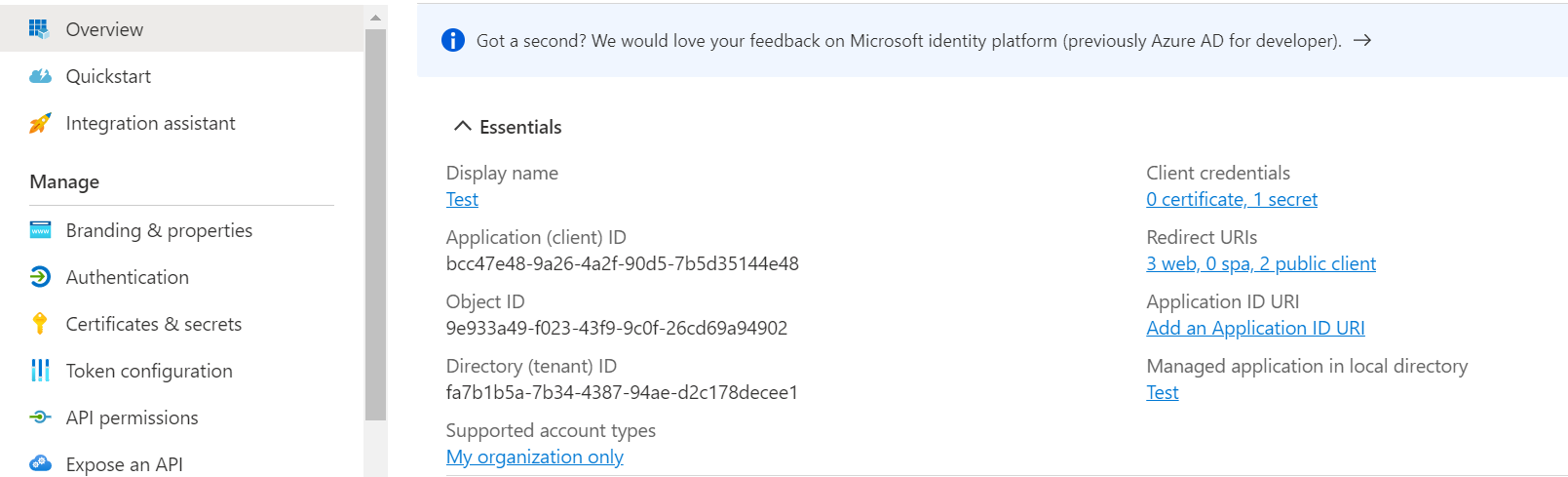Open the managed application Test link

[x=1162, y=392]
